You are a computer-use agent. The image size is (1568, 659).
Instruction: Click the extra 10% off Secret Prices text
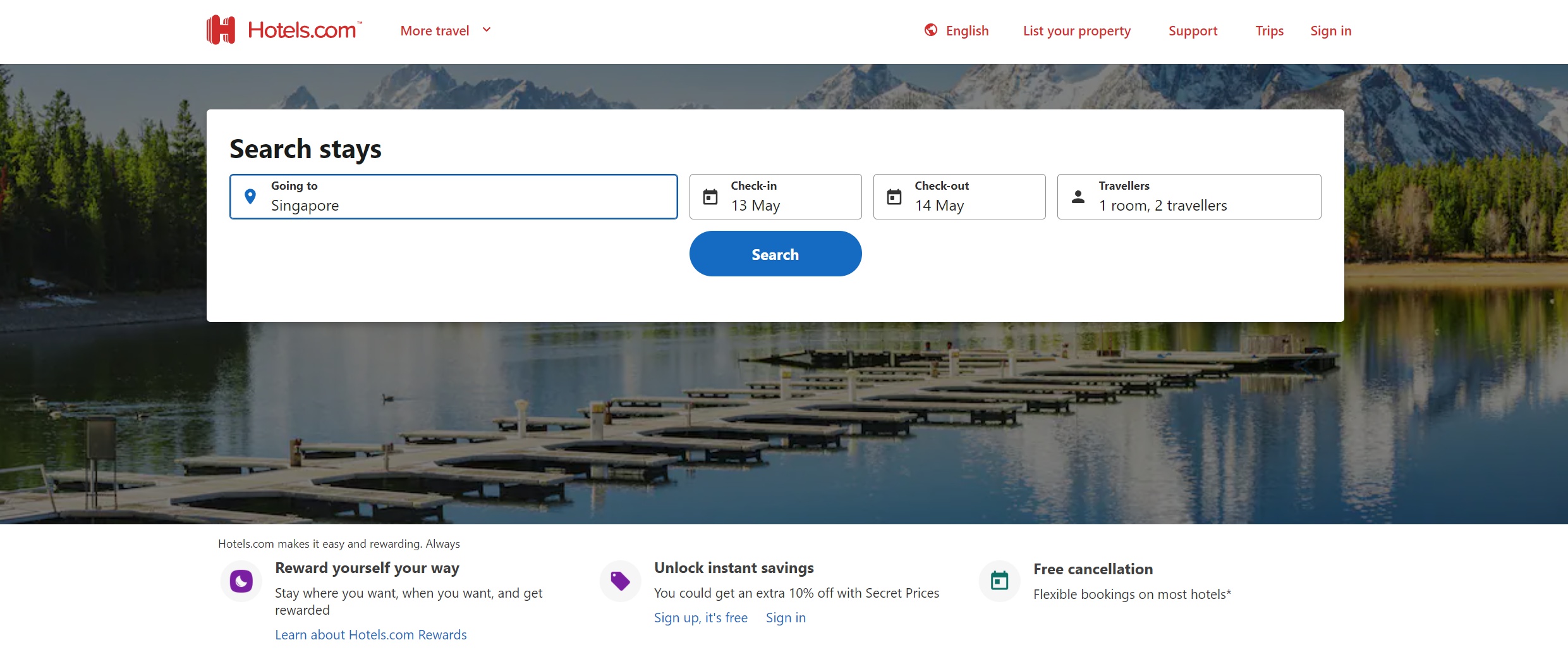(796, 593)
